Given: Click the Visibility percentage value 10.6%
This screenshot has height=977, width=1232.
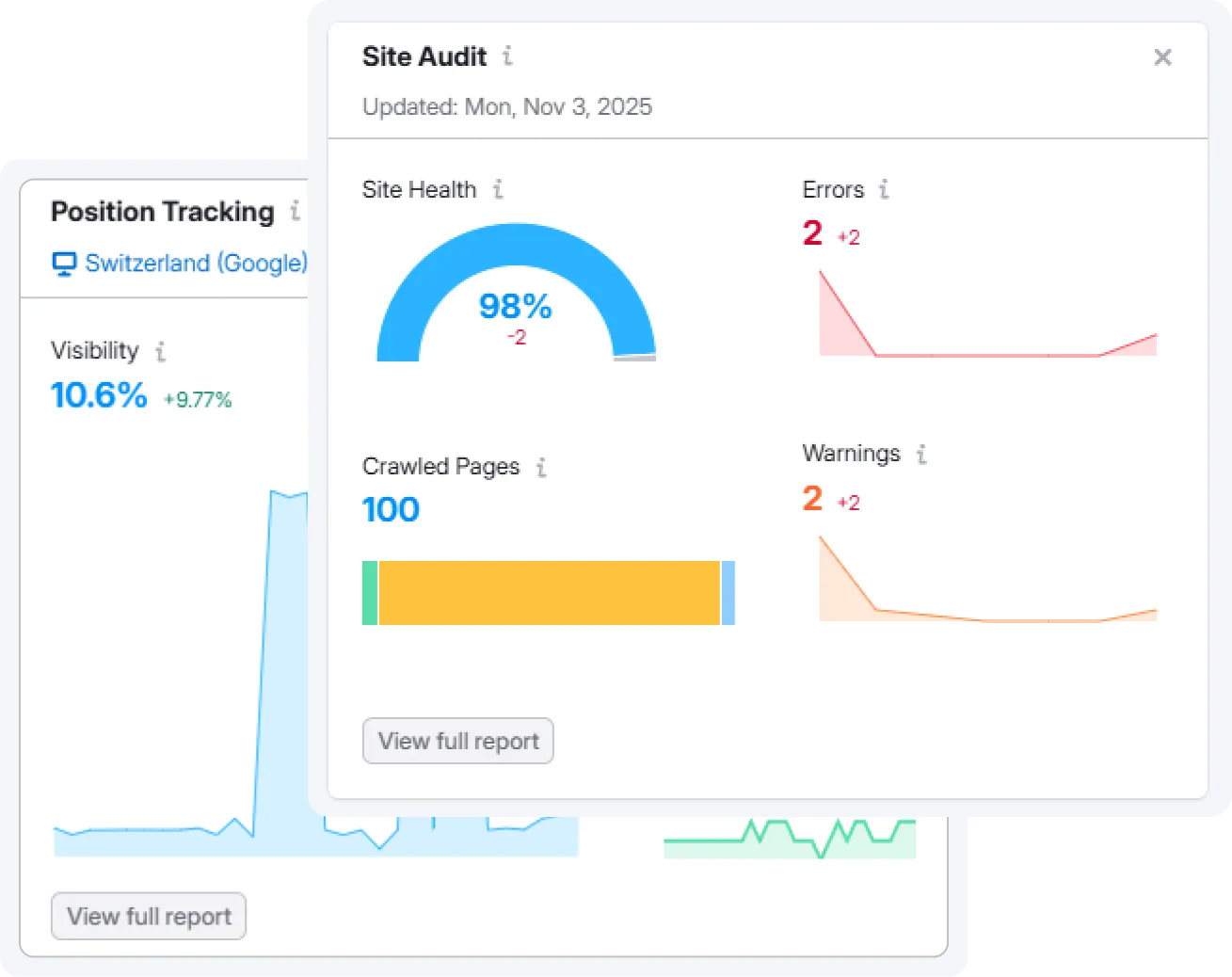Looking at the screenshot, I should 99,395.
